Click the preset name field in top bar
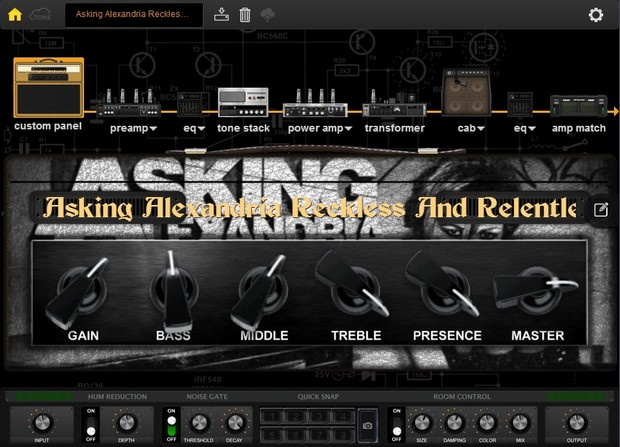Screen dimensions: 620x447 pos(134,15)
